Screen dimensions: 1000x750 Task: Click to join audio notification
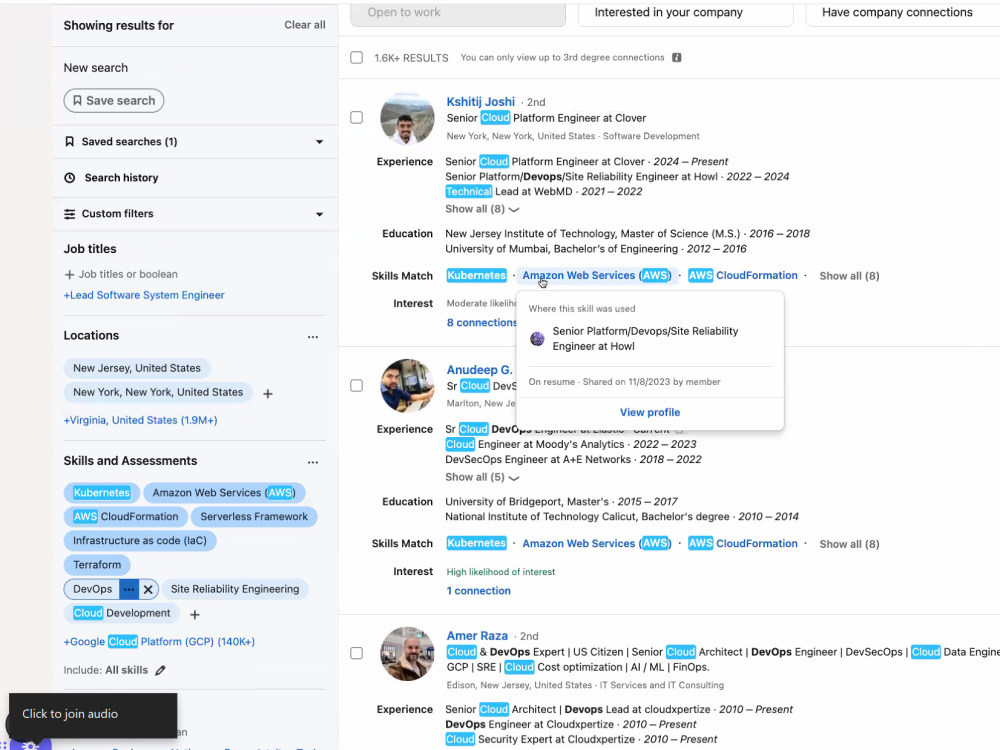click(x=93, y=714)
